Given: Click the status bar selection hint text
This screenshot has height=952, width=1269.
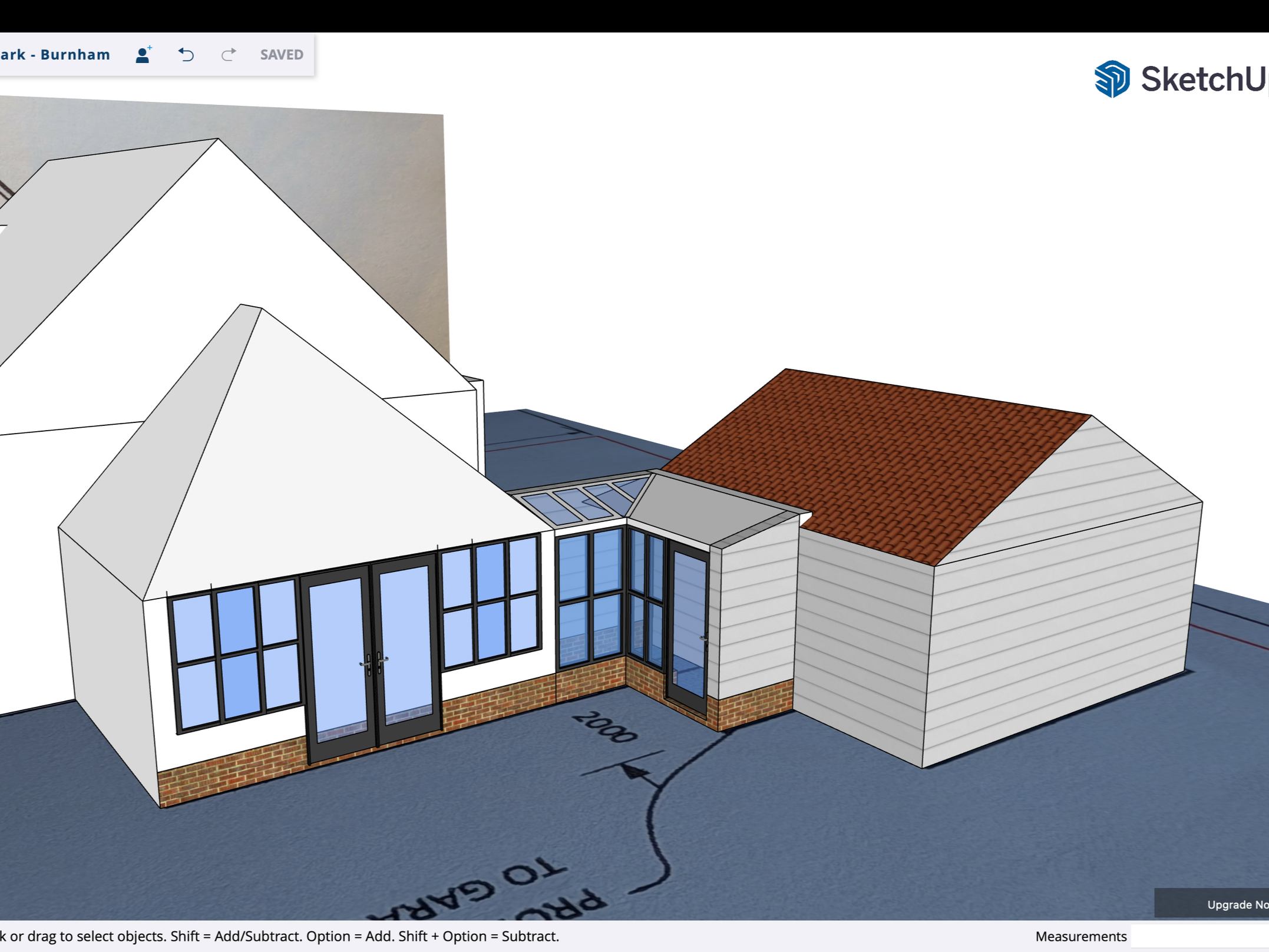Looking at the screenshot, I should (279, 936).
